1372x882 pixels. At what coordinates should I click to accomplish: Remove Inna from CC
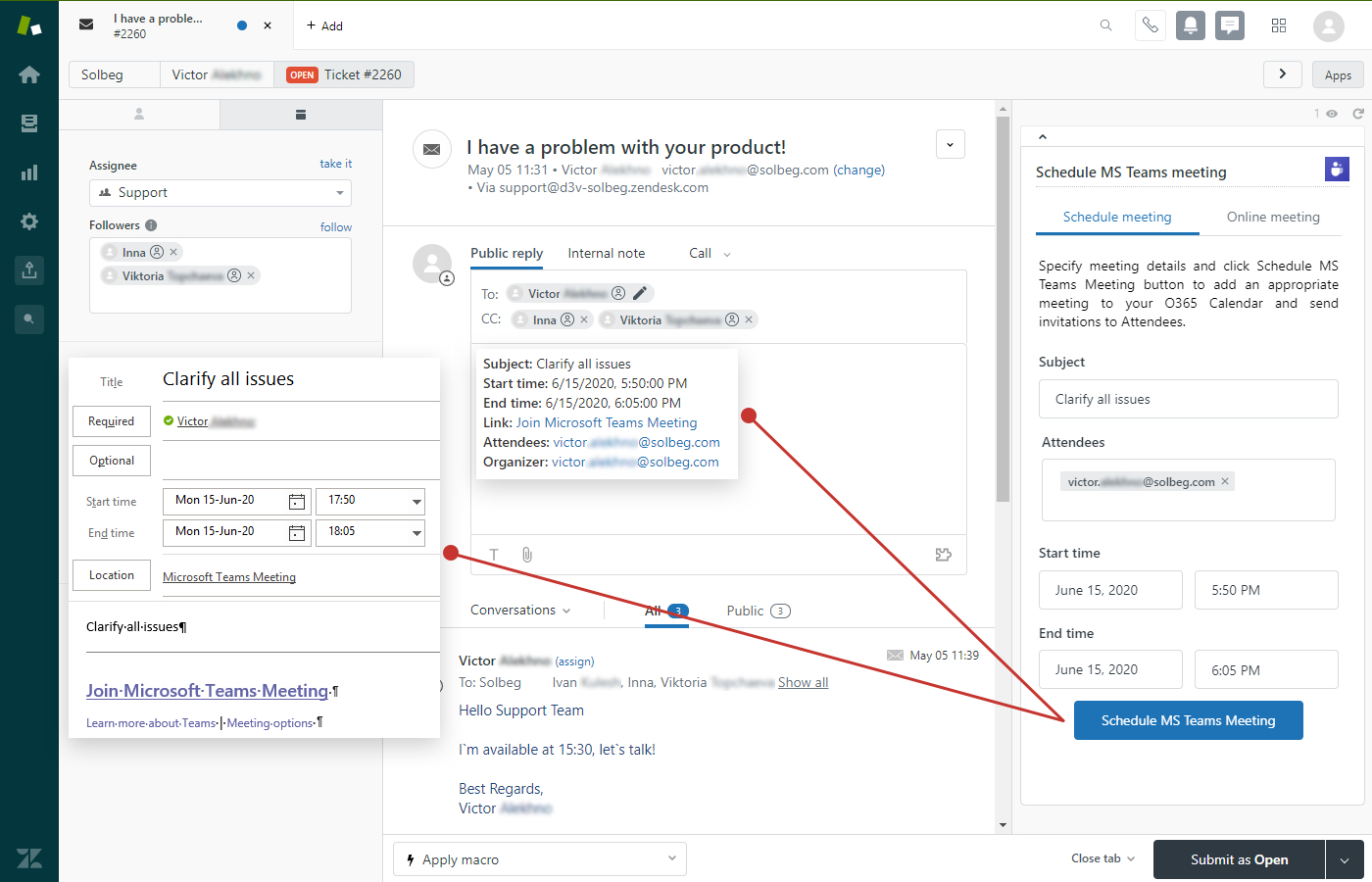(x=584, y=319)
